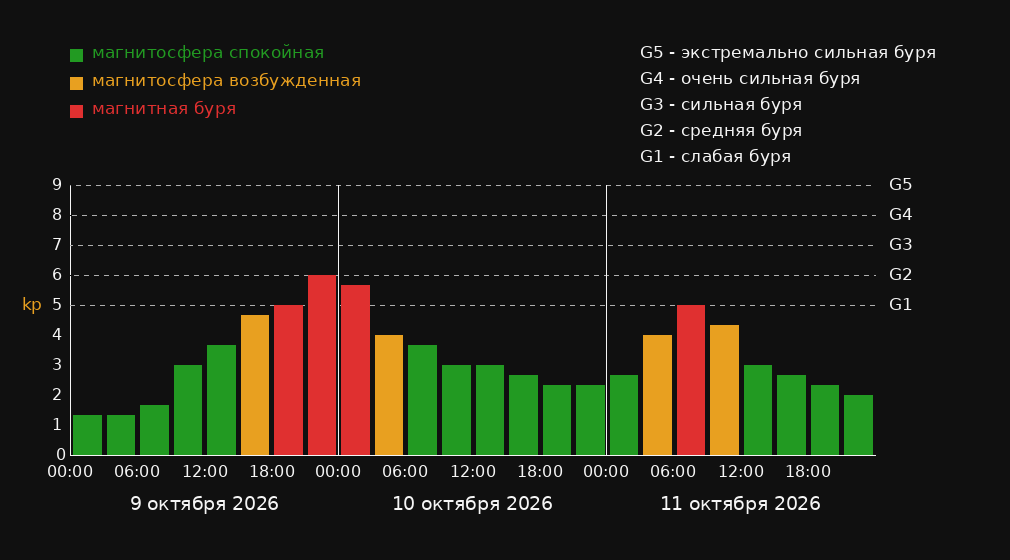Select the '10 октября 2026' date label
The image size is (1010, 560).
coord(472,504)
